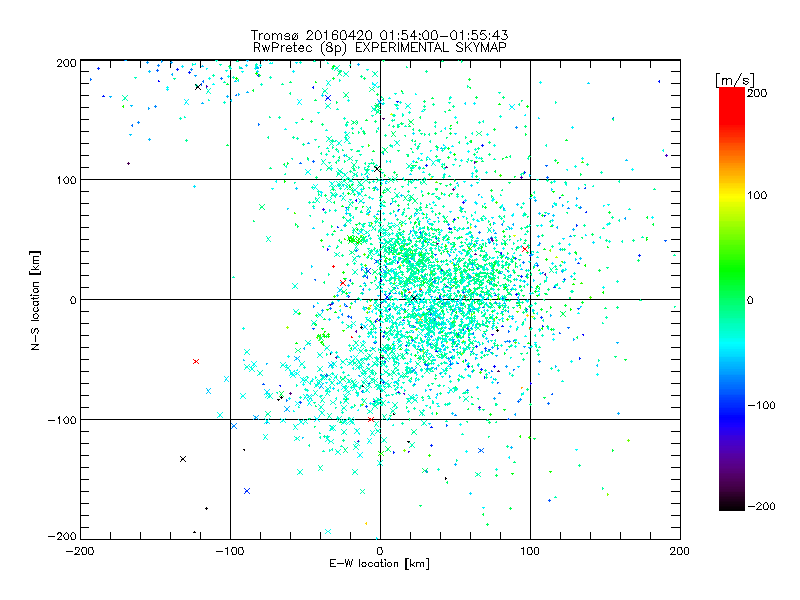The image size is (800, 600).
Task: Click the "[m/s]" unit label above color bar
Action: pos(735,80)
